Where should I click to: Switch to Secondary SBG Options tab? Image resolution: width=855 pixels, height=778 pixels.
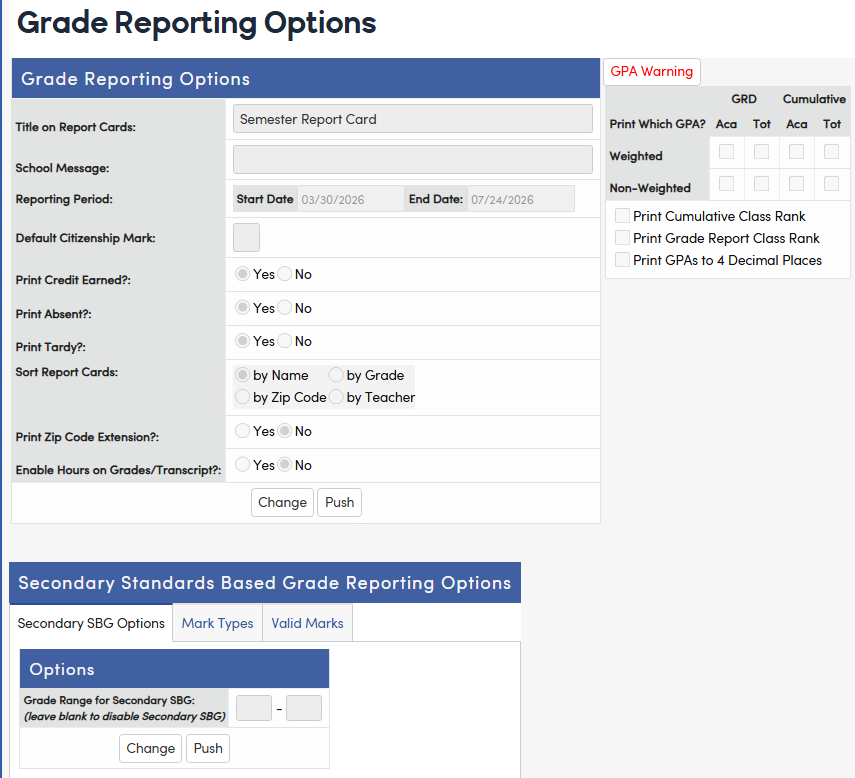pos(91,623)
